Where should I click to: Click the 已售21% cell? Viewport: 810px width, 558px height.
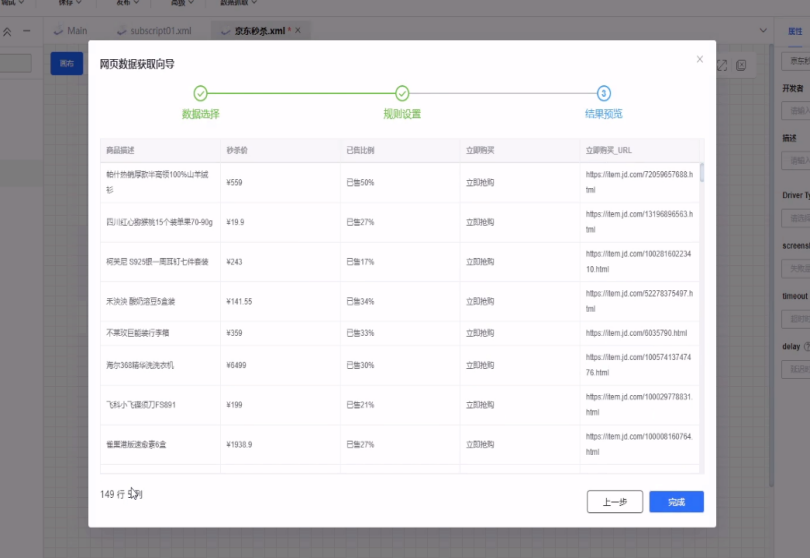(400, 405)
